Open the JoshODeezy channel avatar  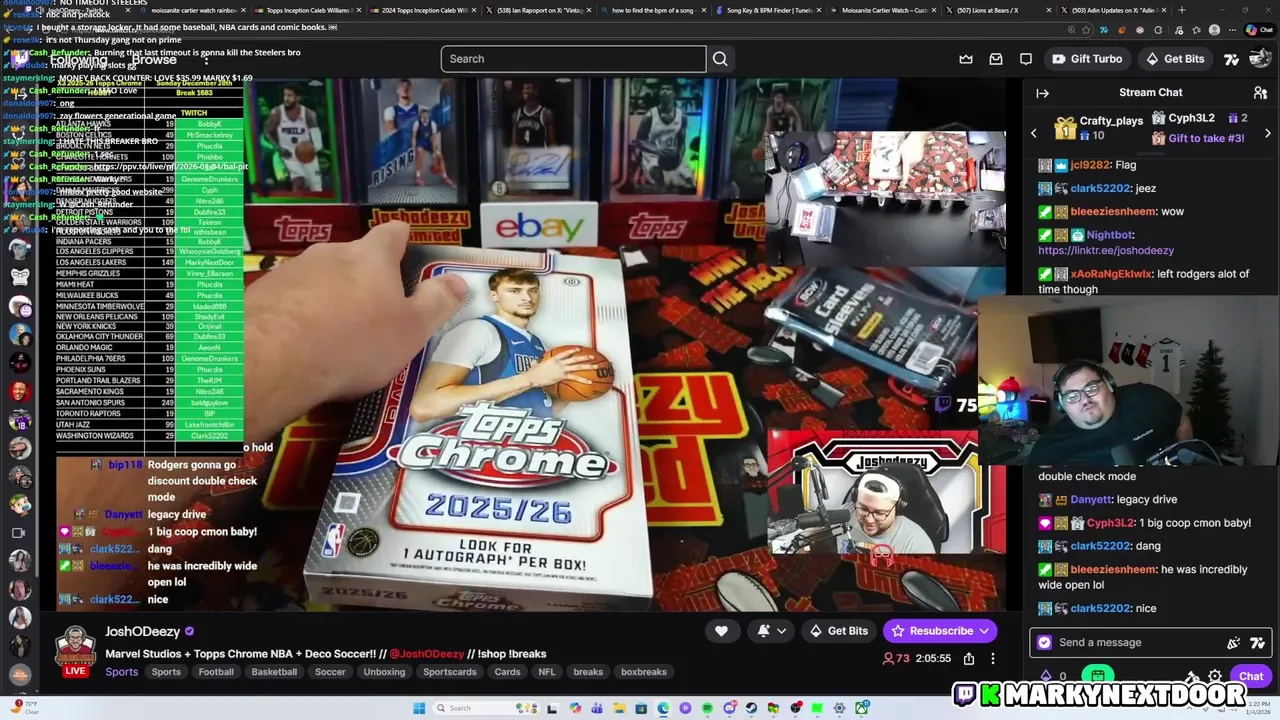[75, 646]
